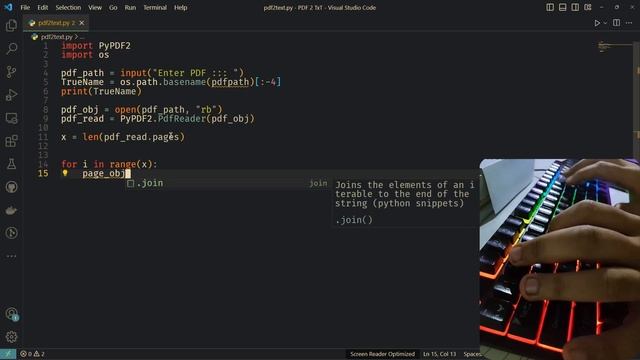Customize layout from title bar icon
This screenshot has width=640, height=360.
coord(588,7)
